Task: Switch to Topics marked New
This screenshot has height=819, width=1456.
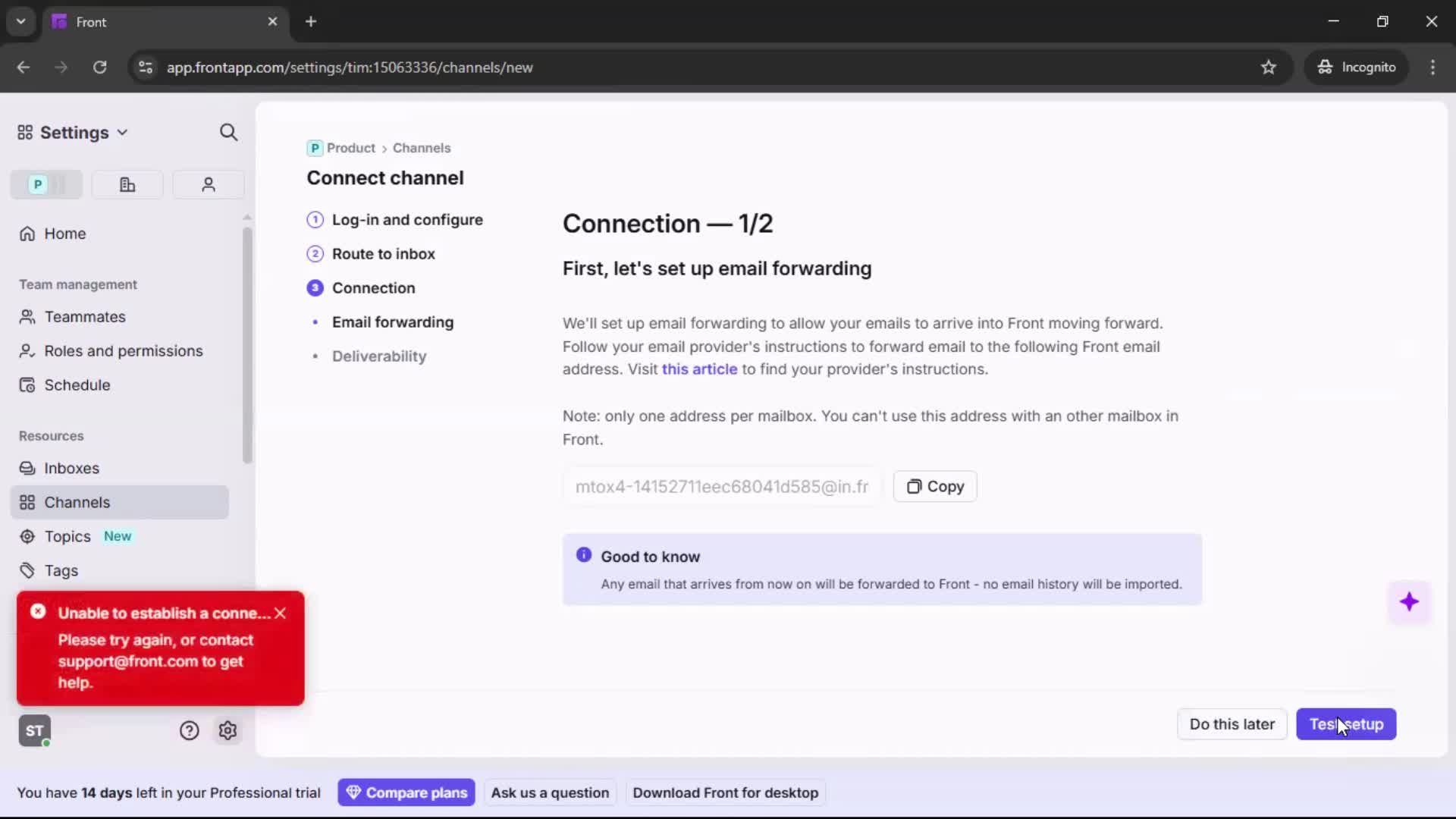Action: (x=67, y=536)
